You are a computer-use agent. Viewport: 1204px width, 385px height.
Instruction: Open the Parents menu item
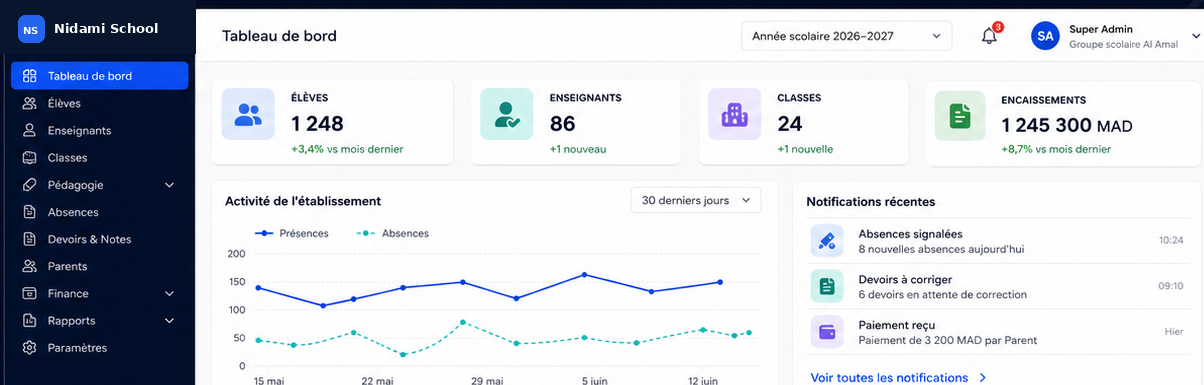(x=99, y=266)
